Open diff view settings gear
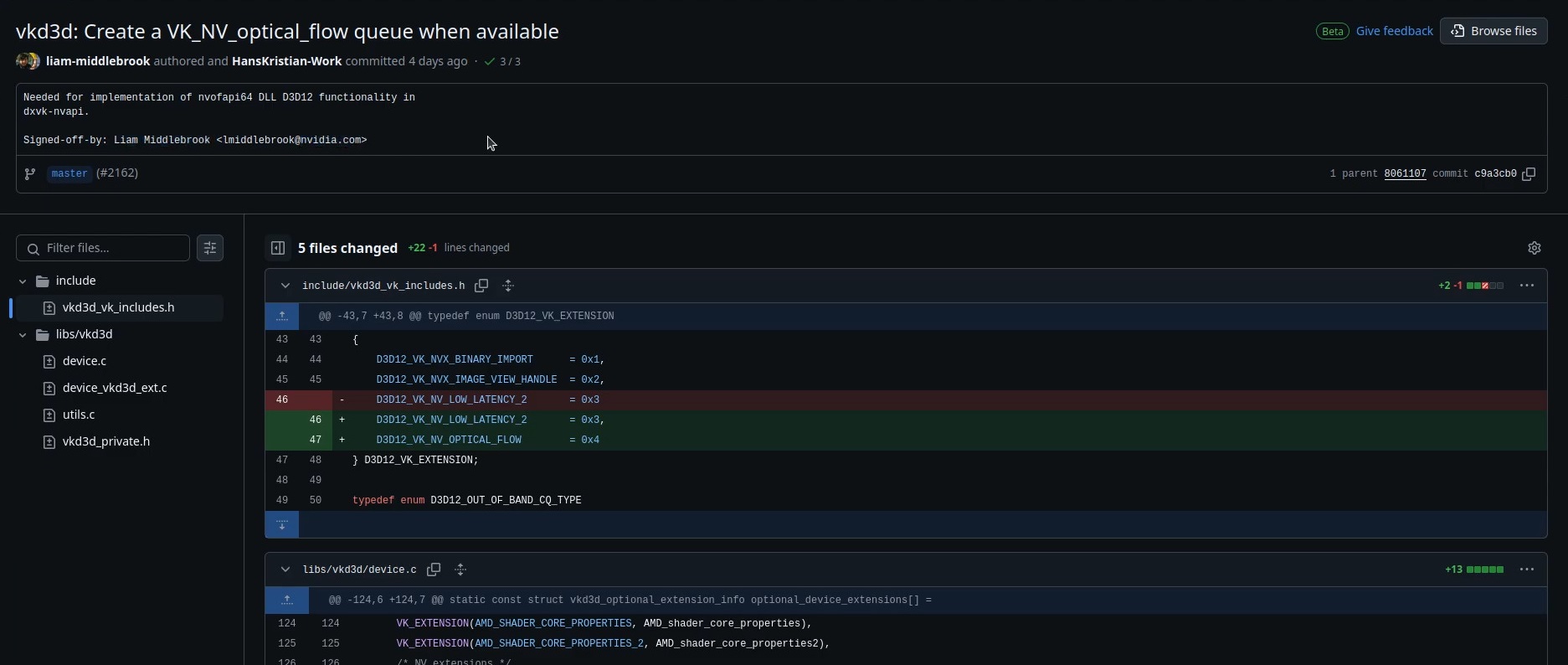 point(1534,248)
